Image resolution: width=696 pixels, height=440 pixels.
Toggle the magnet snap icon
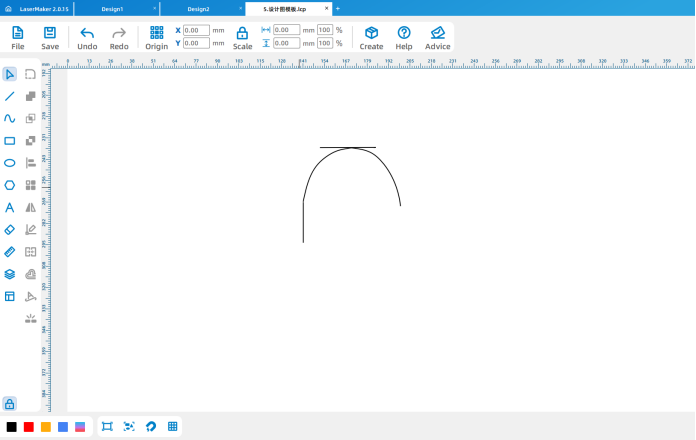coord(151,427)
